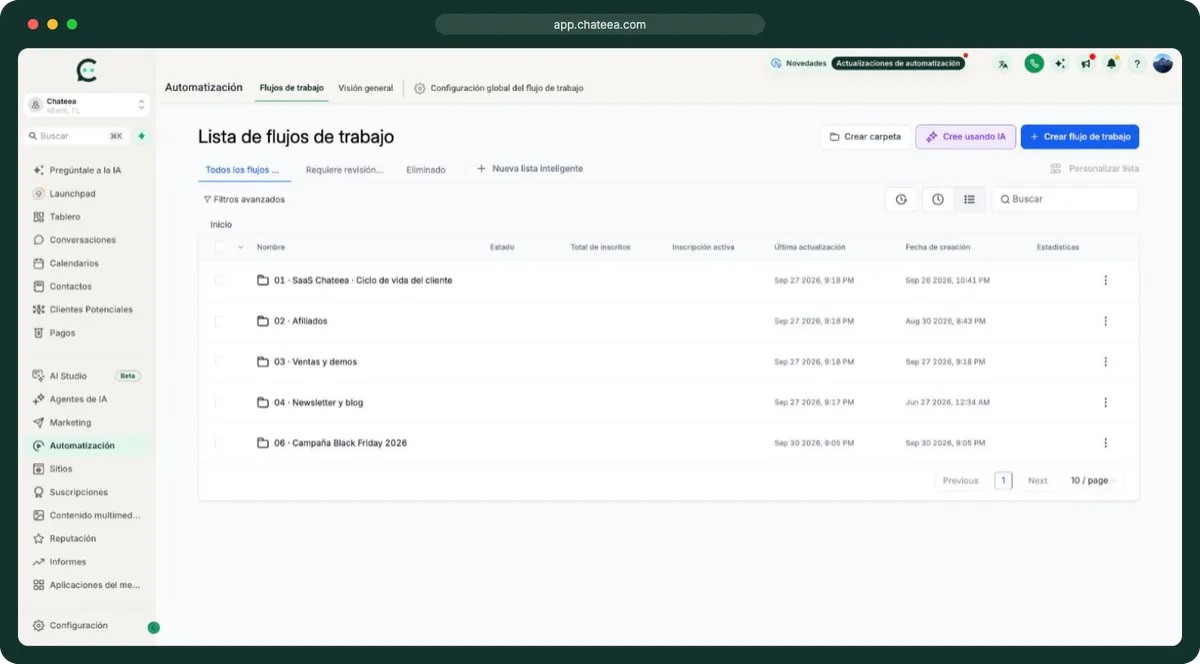Switch to Flujos de trabajo tab
The image size is (1200, 664).
[291, 88]
